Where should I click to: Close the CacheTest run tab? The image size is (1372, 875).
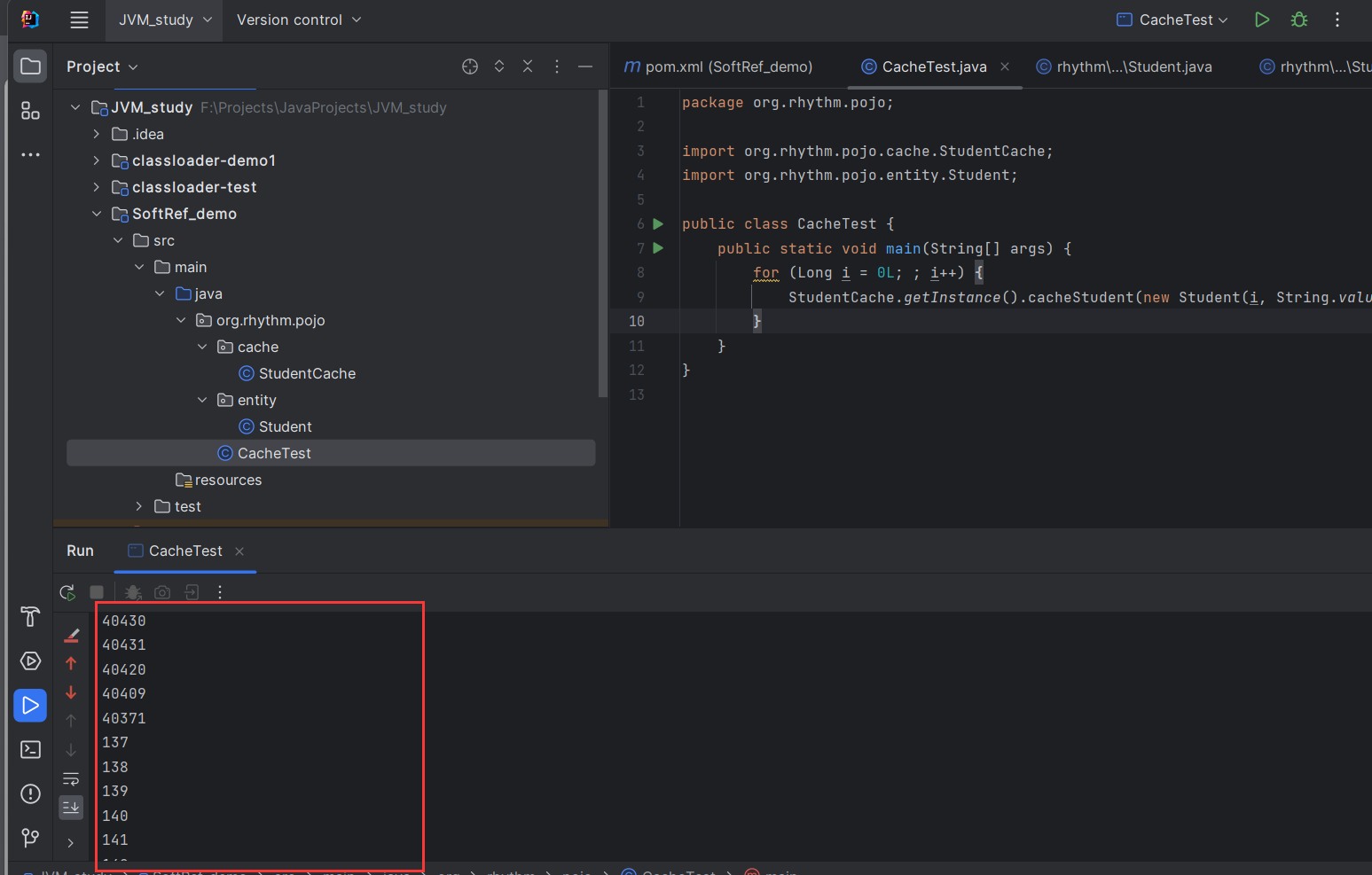pos(239,551)
